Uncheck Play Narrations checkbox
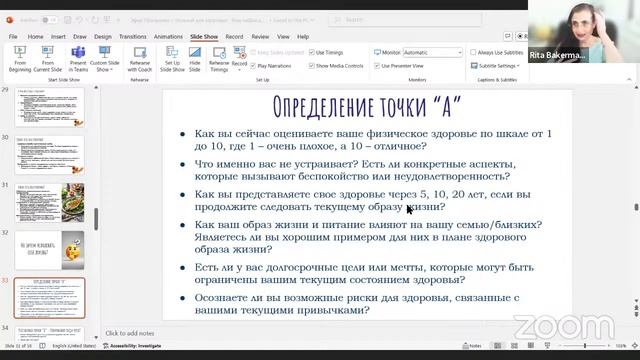640x360 pixels. [x=253, y=66]
